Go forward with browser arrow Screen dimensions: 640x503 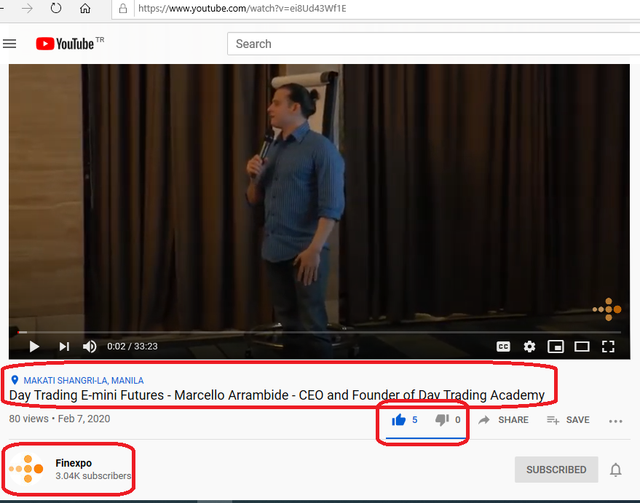point(27,8)
